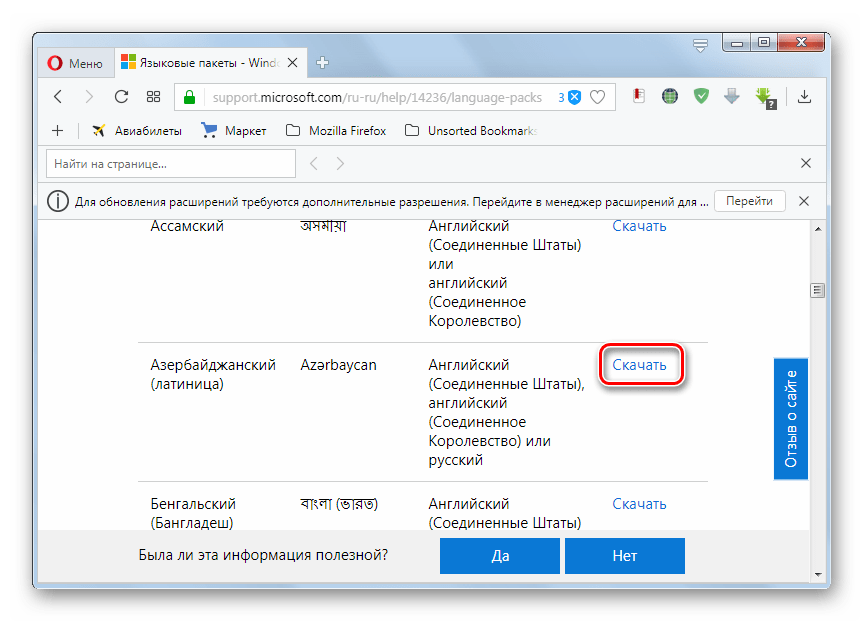
Task: Click the Найти на странице search field
Action: pos(171,163)
